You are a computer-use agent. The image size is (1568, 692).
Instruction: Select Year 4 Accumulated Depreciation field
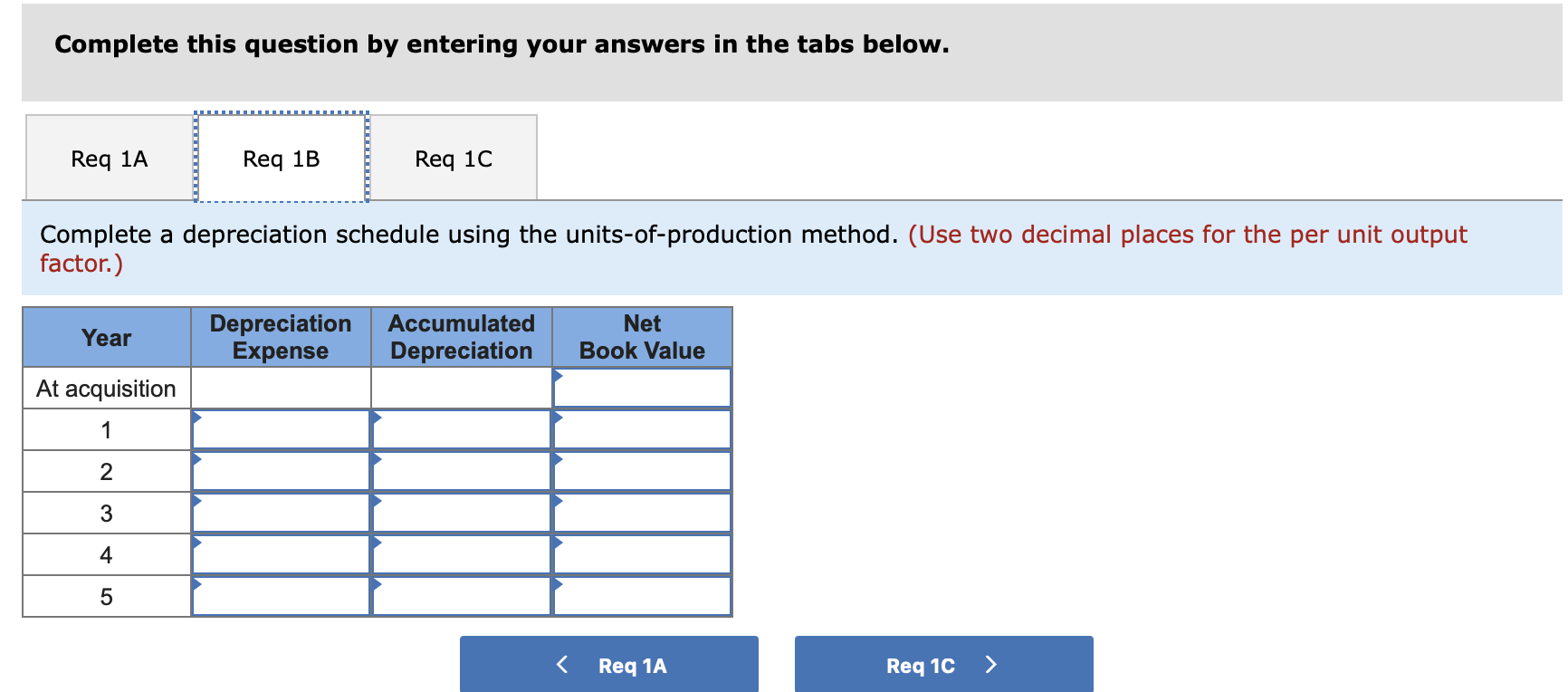(462, 555)
